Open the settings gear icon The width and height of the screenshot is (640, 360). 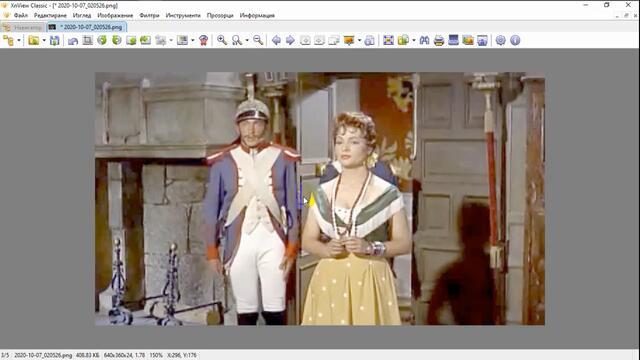pyautogui.click(x=500, y=40)
